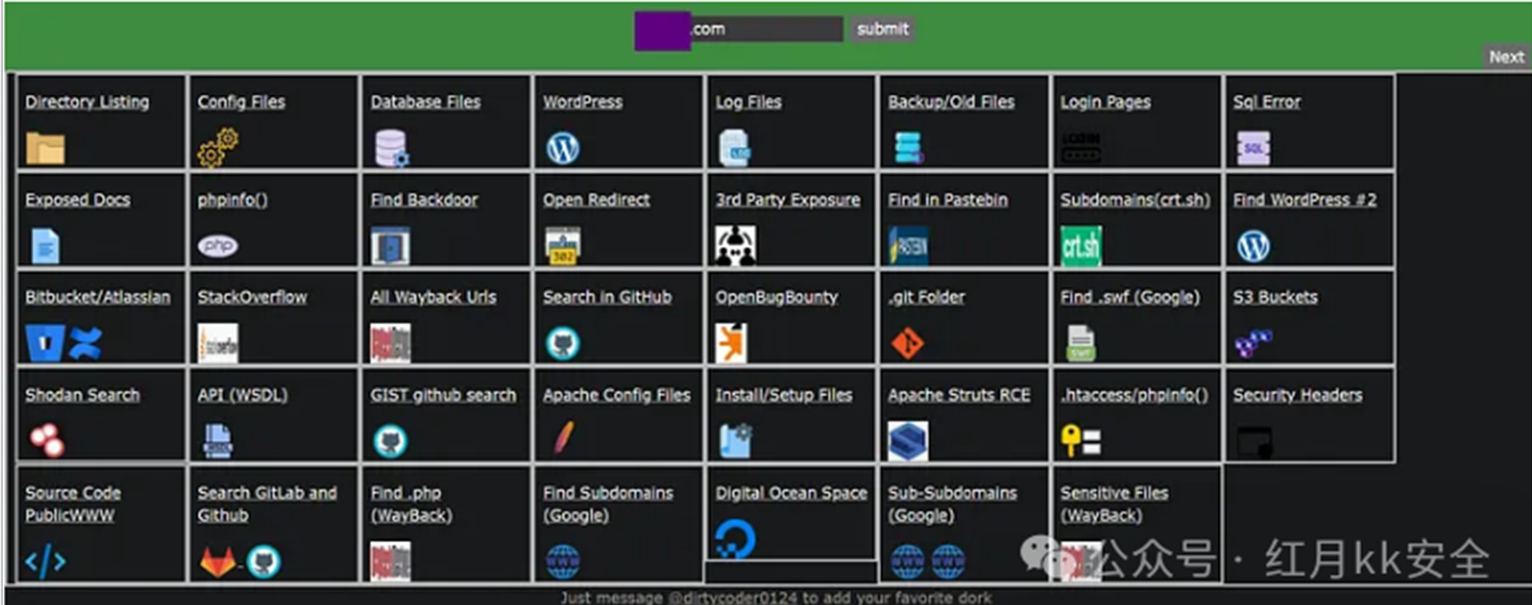Select the PHP logo under phpinfo()
This screenshot has height=605, width=1532.
(x=217, y=246)
